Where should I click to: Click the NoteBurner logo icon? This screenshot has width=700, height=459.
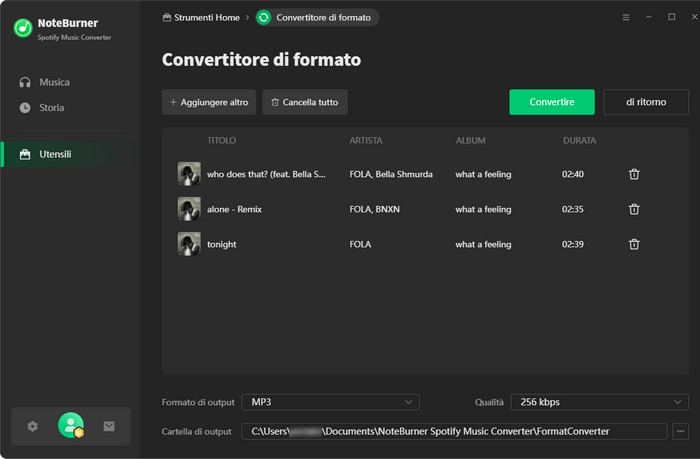(x=23, y=28)
